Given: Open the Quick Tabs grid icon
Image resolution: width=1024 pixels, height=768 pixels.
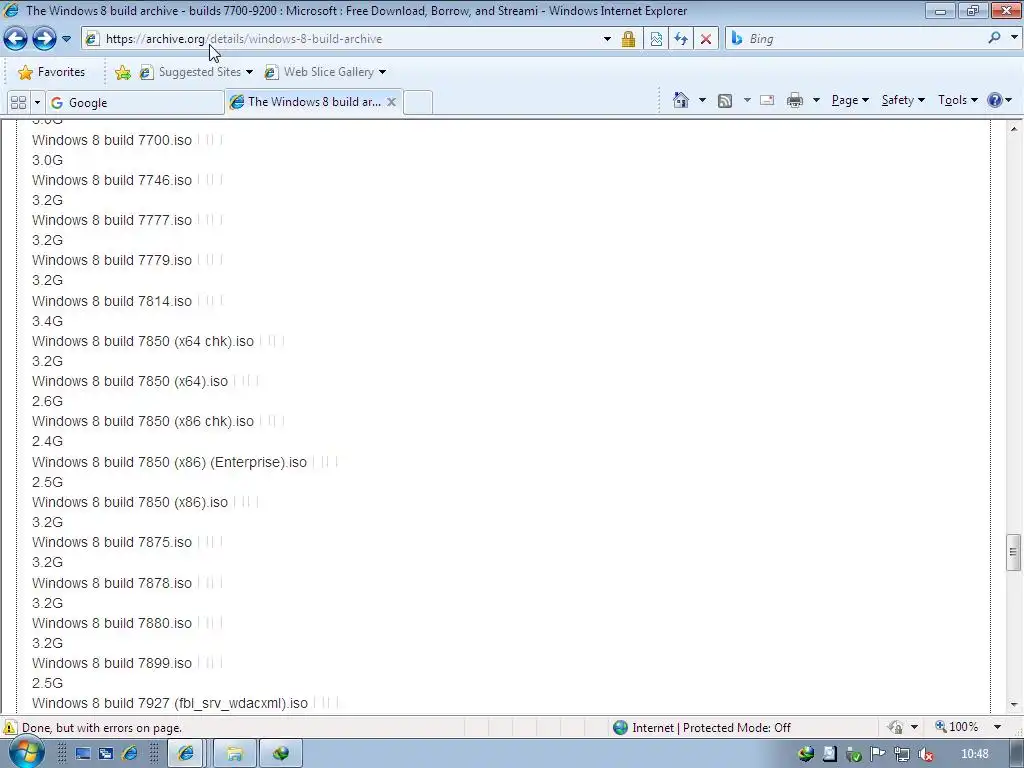Looking at the screenshot, I should pyautogui.click(x=18, y=103).
